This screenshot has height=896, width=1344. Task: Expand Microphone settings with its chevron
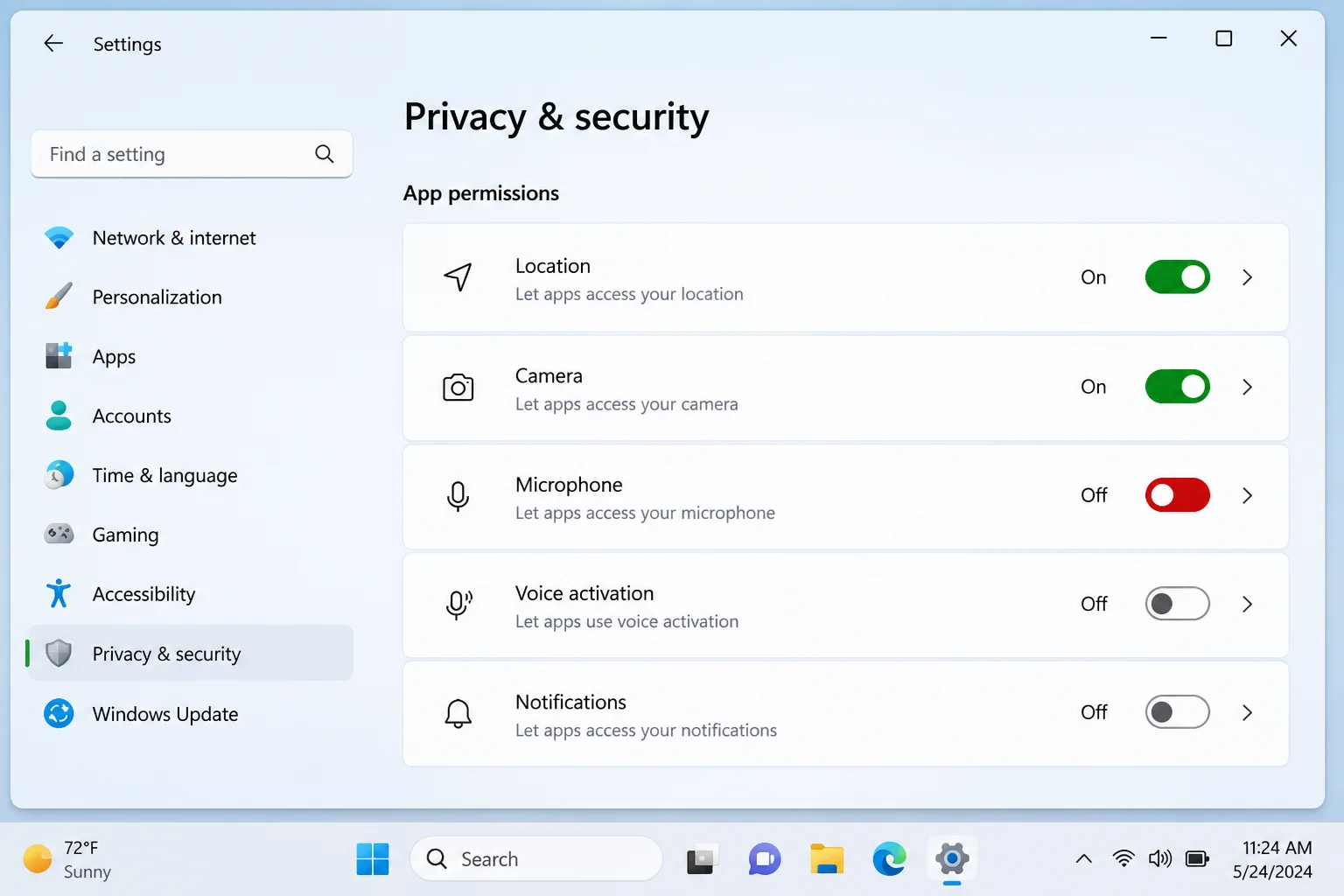coord(1248,495)
